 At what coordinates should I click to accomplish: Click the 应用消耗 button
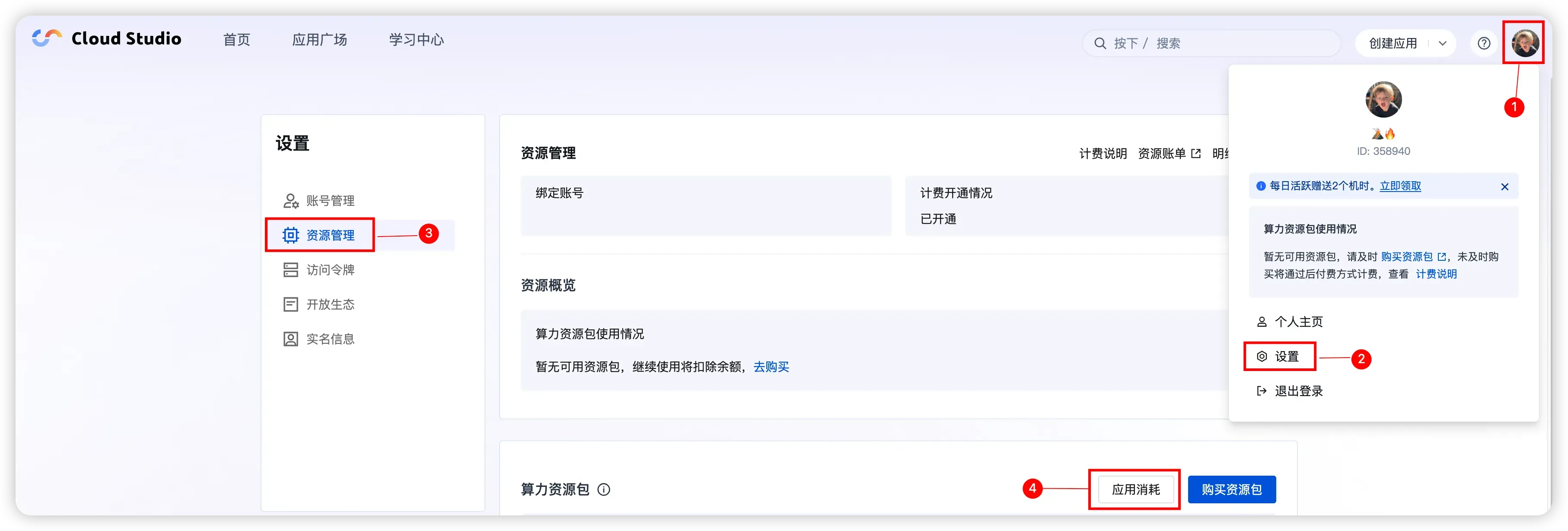tap(1135, 489)
